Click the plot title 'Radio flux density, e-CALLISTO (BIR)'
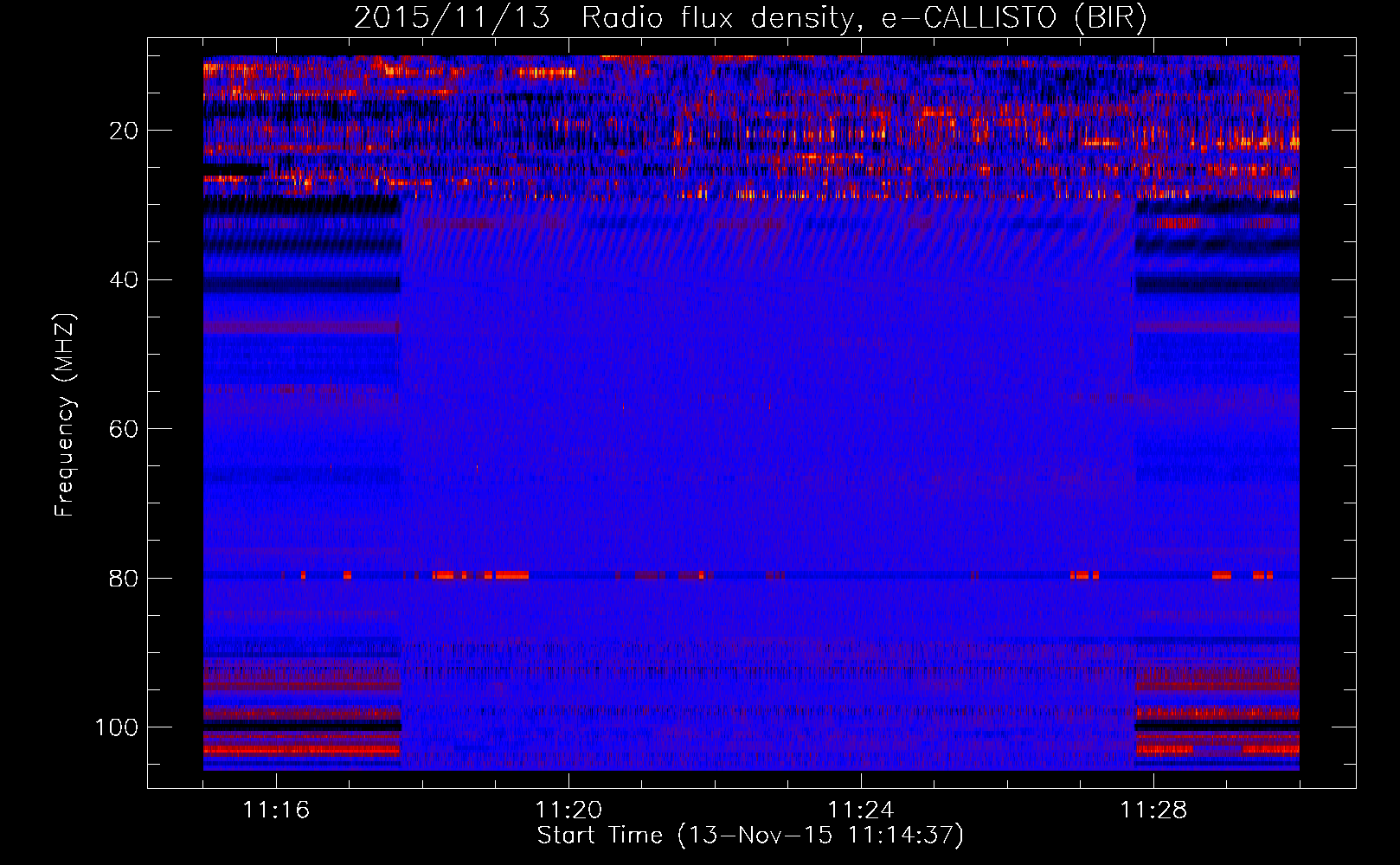Image resolution: width=1400 pixels, height=865 pixels. tap(864, 18)
